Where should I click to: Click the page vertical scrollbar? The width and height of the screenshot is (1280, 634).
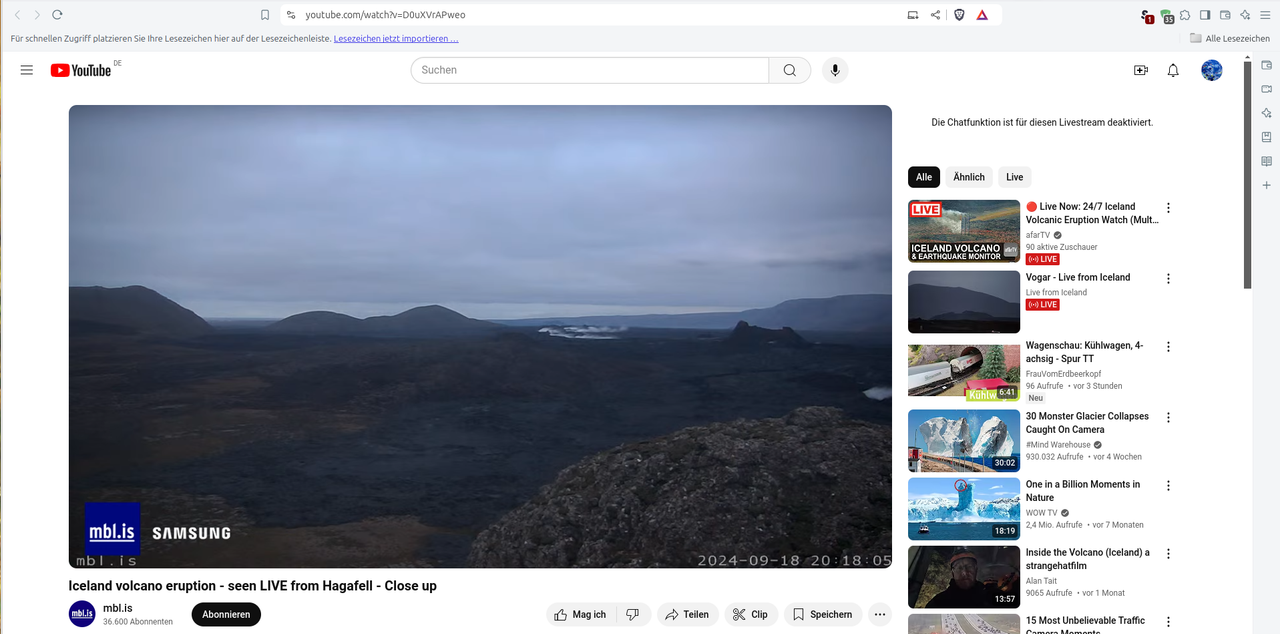click(1247, 175)
